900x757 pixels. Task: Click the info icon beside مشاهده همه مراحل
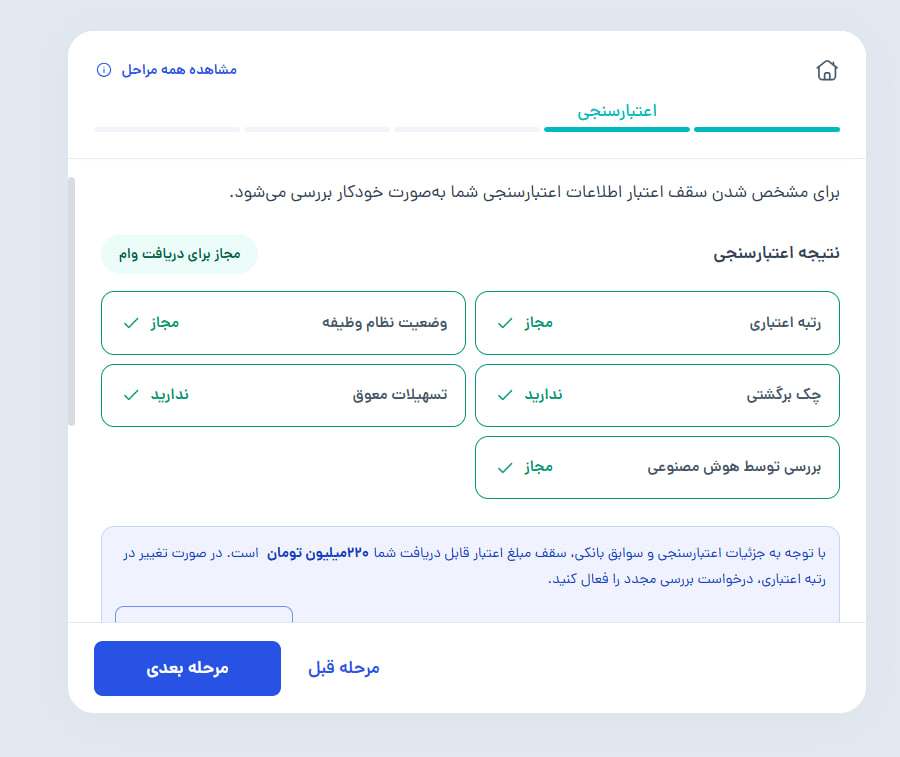click(104, 70)
